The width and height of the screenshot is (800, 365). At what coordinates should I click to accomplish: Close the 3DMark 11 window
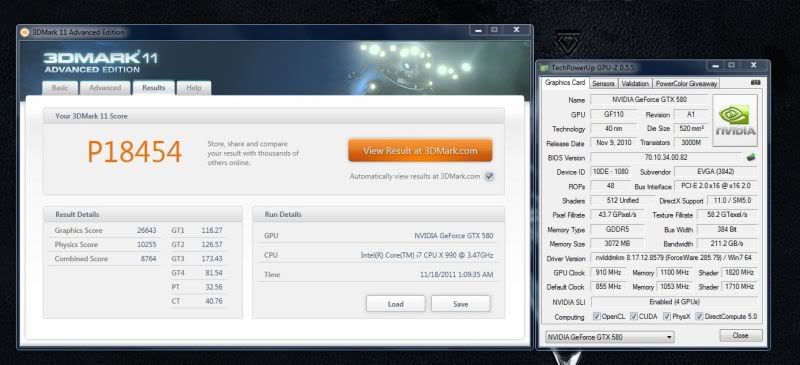click(x=516, y=30)
